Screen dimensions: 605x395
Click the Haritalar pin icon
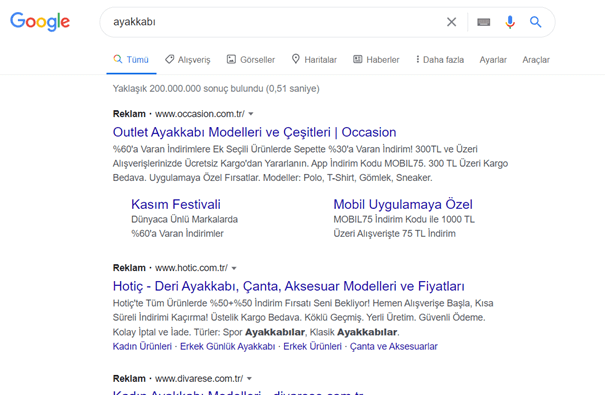coord(296,59)
